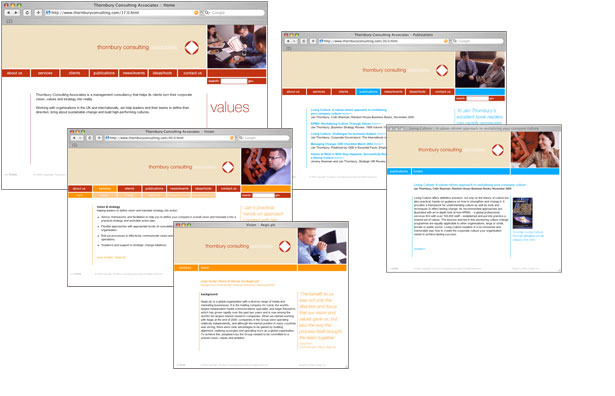Click bookmarks book icon in Home window
Viewport: 615px width, 396px height.
pyautogui.click(x=9, y=21)
